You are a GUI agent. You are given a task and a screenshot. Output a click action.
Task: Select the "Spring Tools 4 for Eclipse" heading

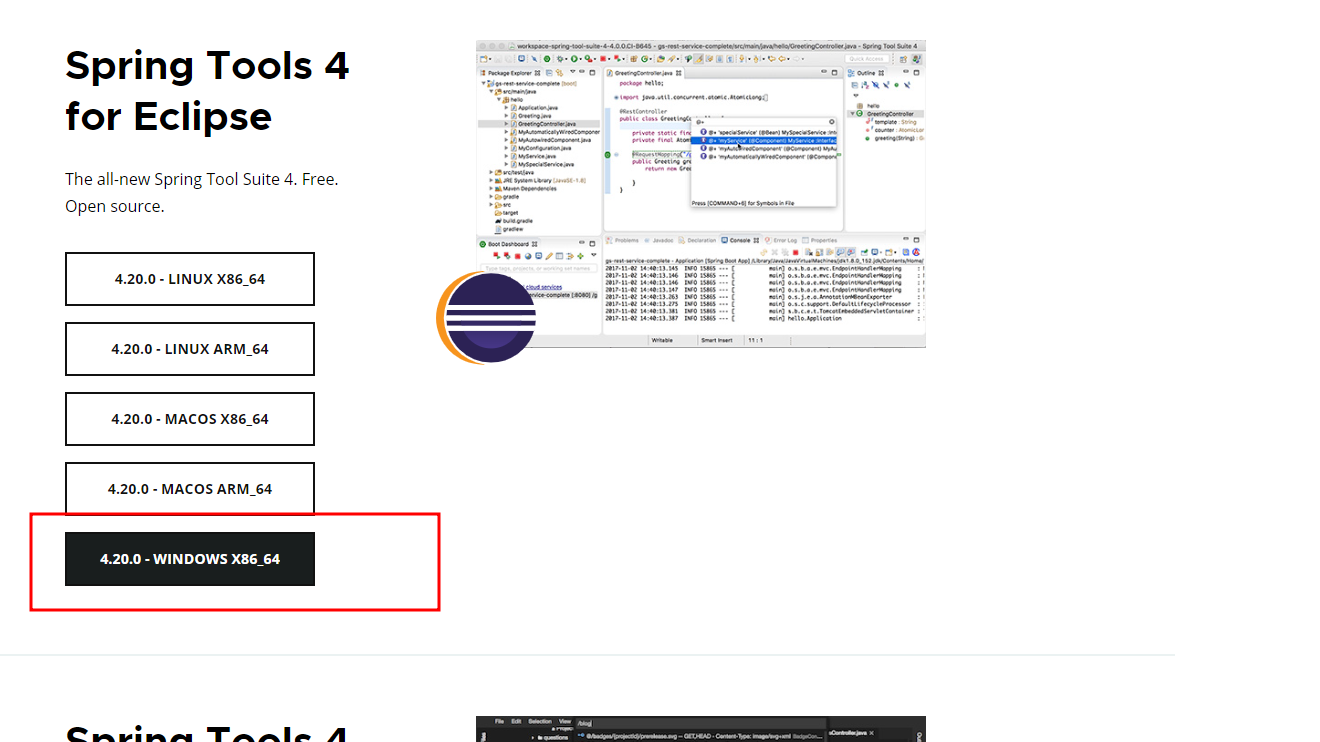coord(207,91)
